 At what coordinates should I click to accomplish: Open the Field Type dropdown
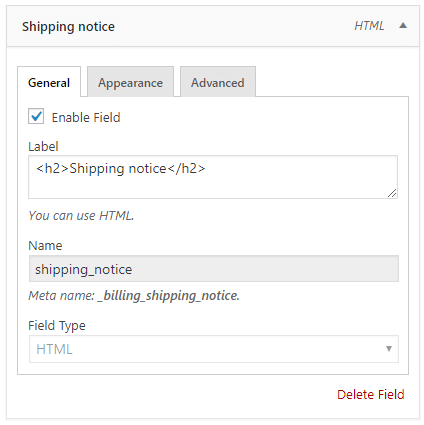point(214,349)
